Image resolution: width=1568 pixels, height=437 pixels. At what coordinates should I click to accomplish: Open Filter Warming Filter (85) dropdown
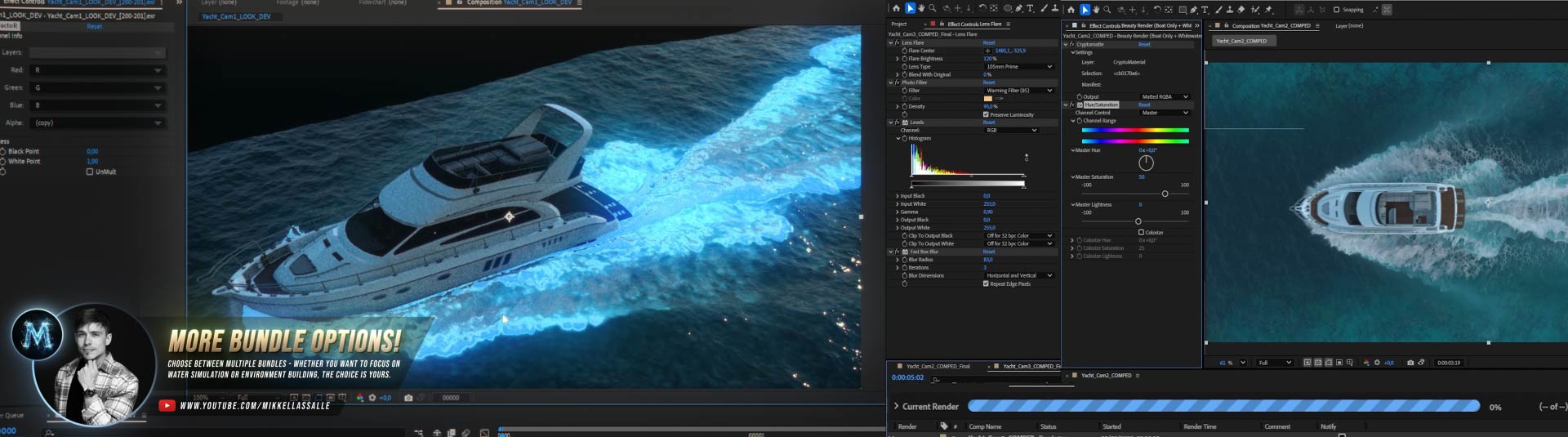coord(1020,91)
